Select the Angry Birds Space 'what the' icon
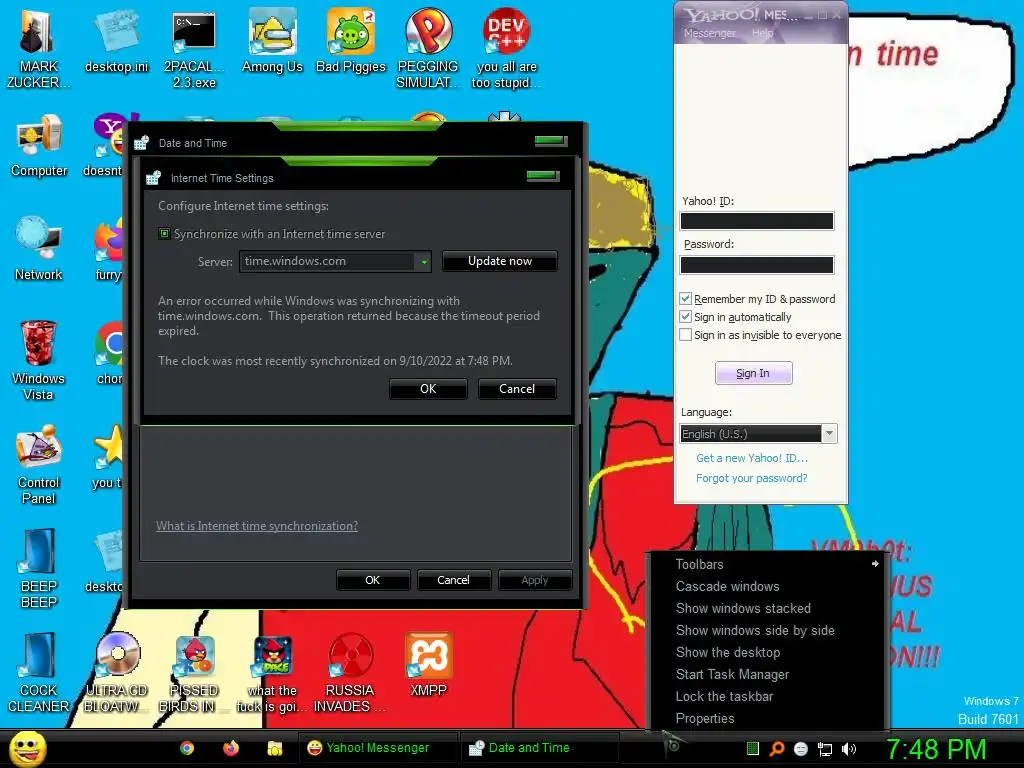The width and height of the screenshot is (1024, 768). click(x=272, y=673)
